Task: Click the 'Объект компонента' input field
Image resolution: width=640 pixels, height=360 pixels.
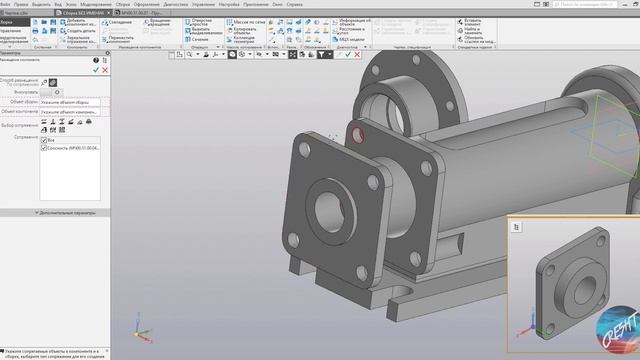Action: tap(70, 111)
